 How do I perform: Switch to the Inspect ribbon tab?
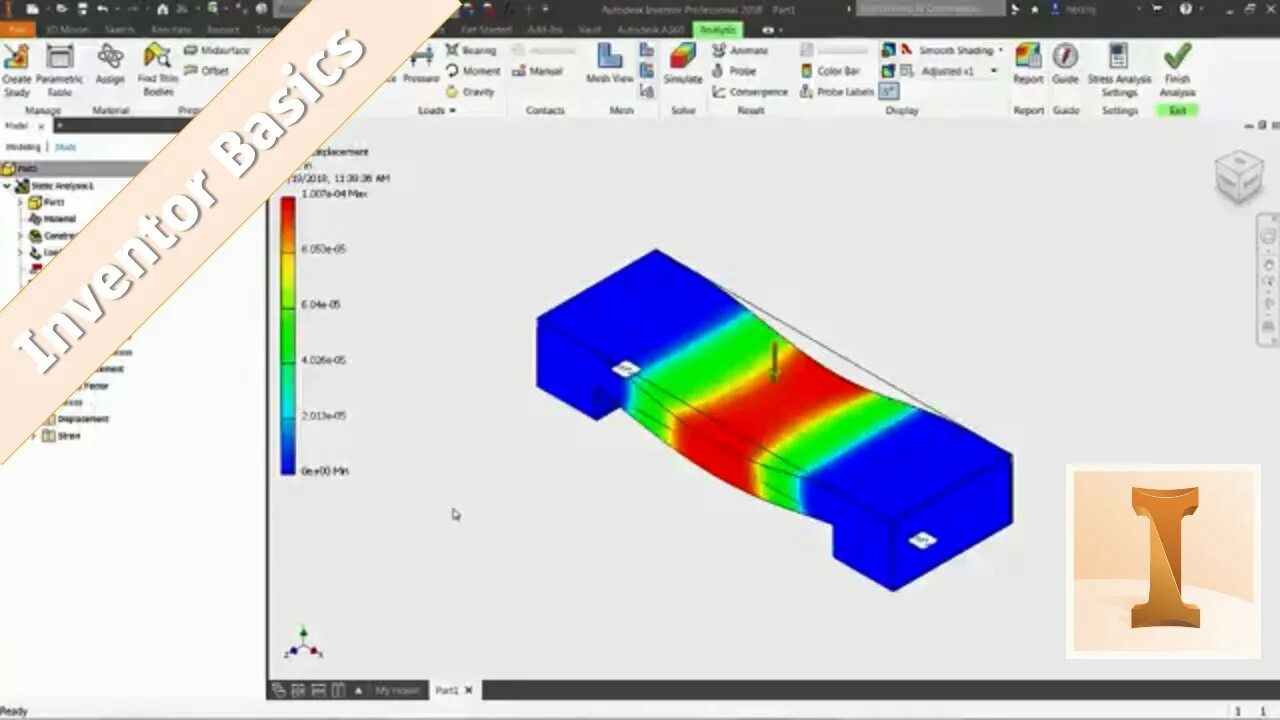tap(222, 30)
